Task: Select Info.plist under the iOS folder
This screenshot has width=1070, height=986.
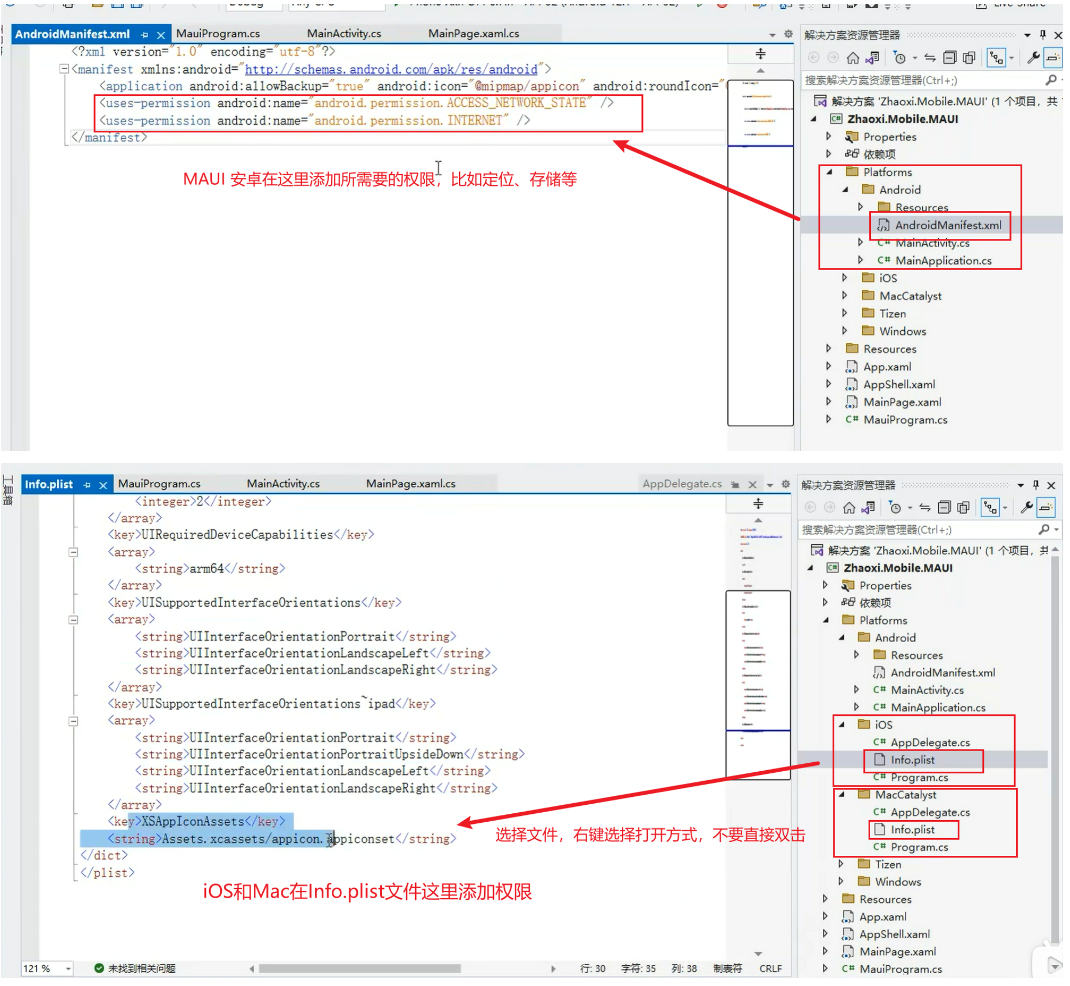Action: coord(912,760)
